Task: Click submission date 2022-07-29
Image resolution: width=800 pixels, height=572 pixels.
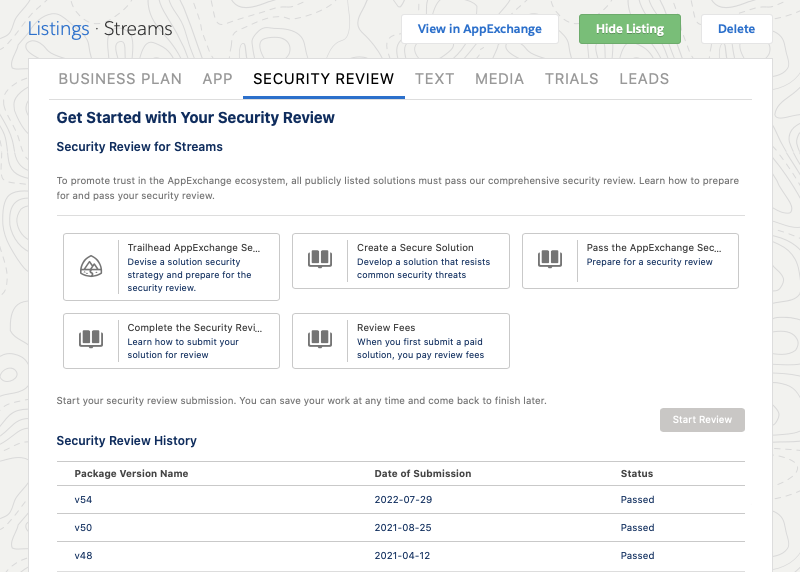Action: (403, 500)
